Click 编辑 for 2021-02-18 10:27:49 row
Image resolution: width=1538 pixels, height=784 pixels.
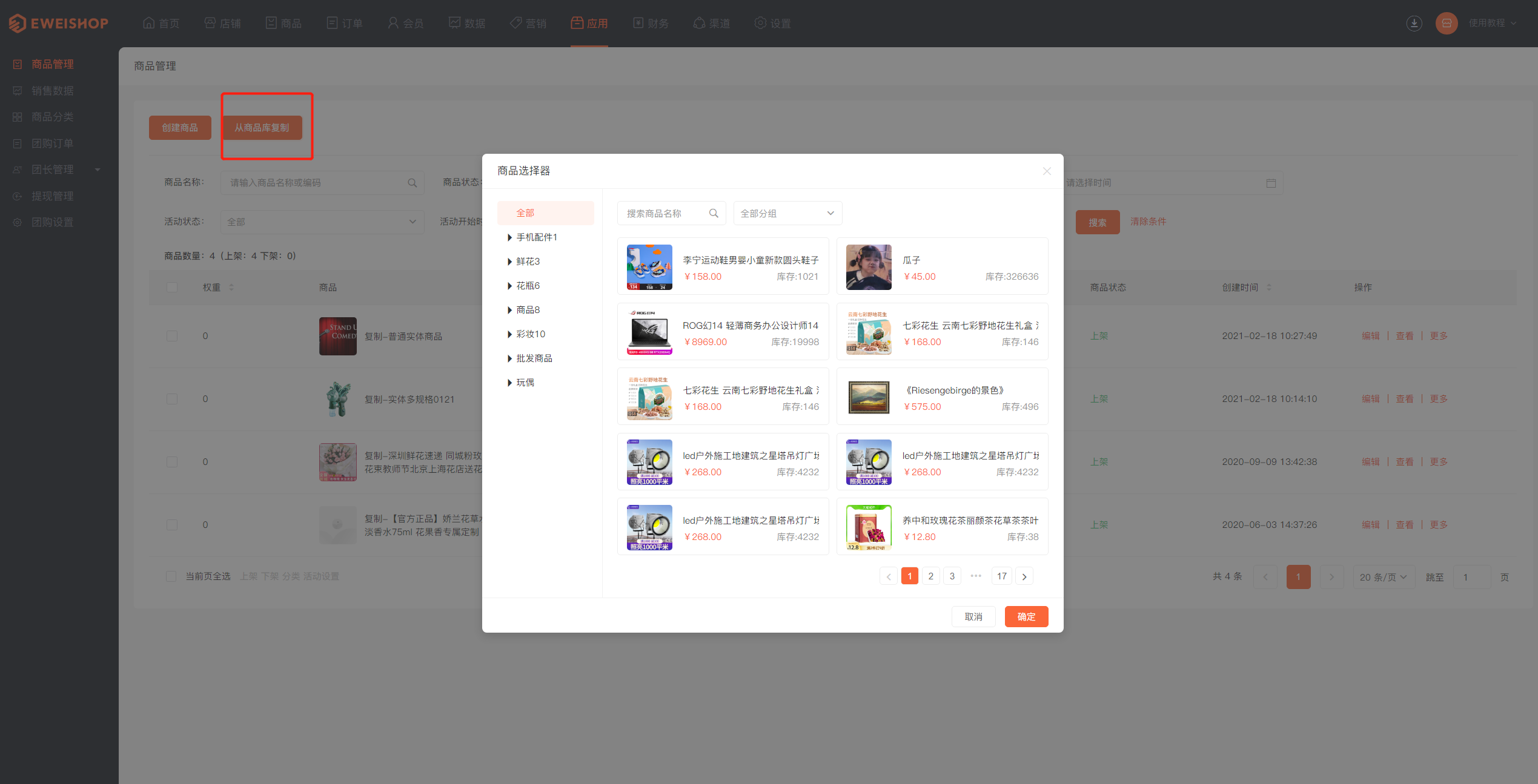pos(1370,336)
